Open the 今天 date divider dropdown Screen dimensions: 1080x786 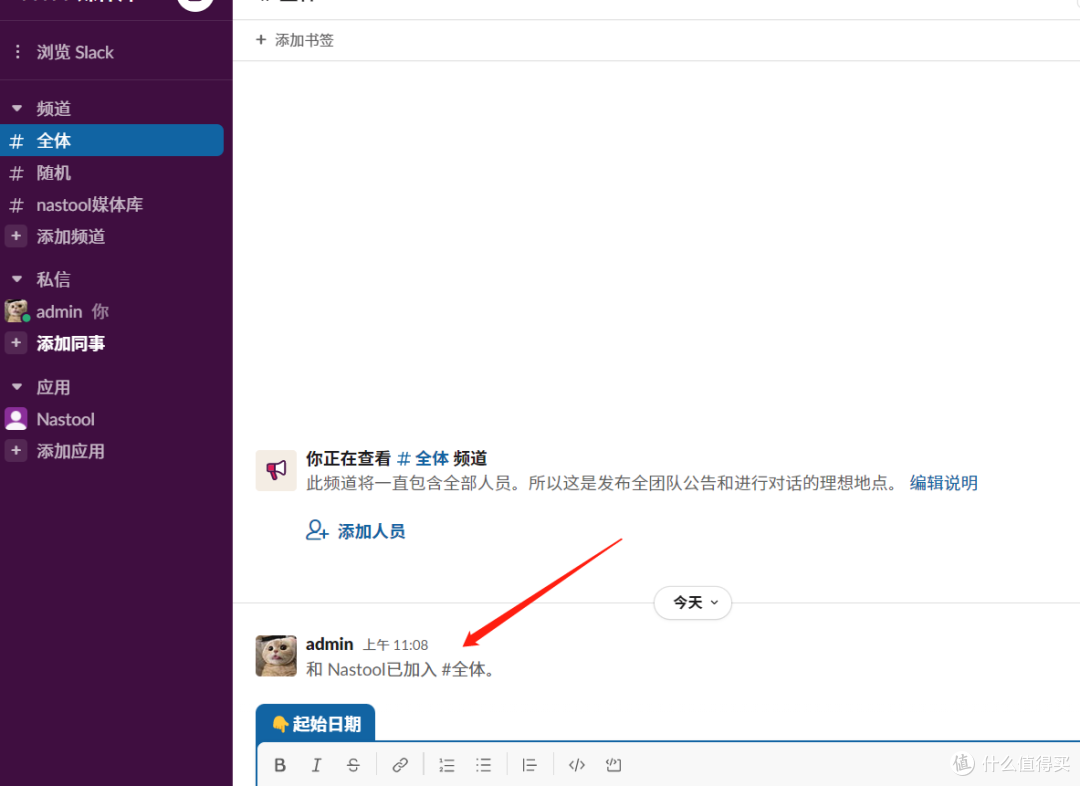(692, 603)
